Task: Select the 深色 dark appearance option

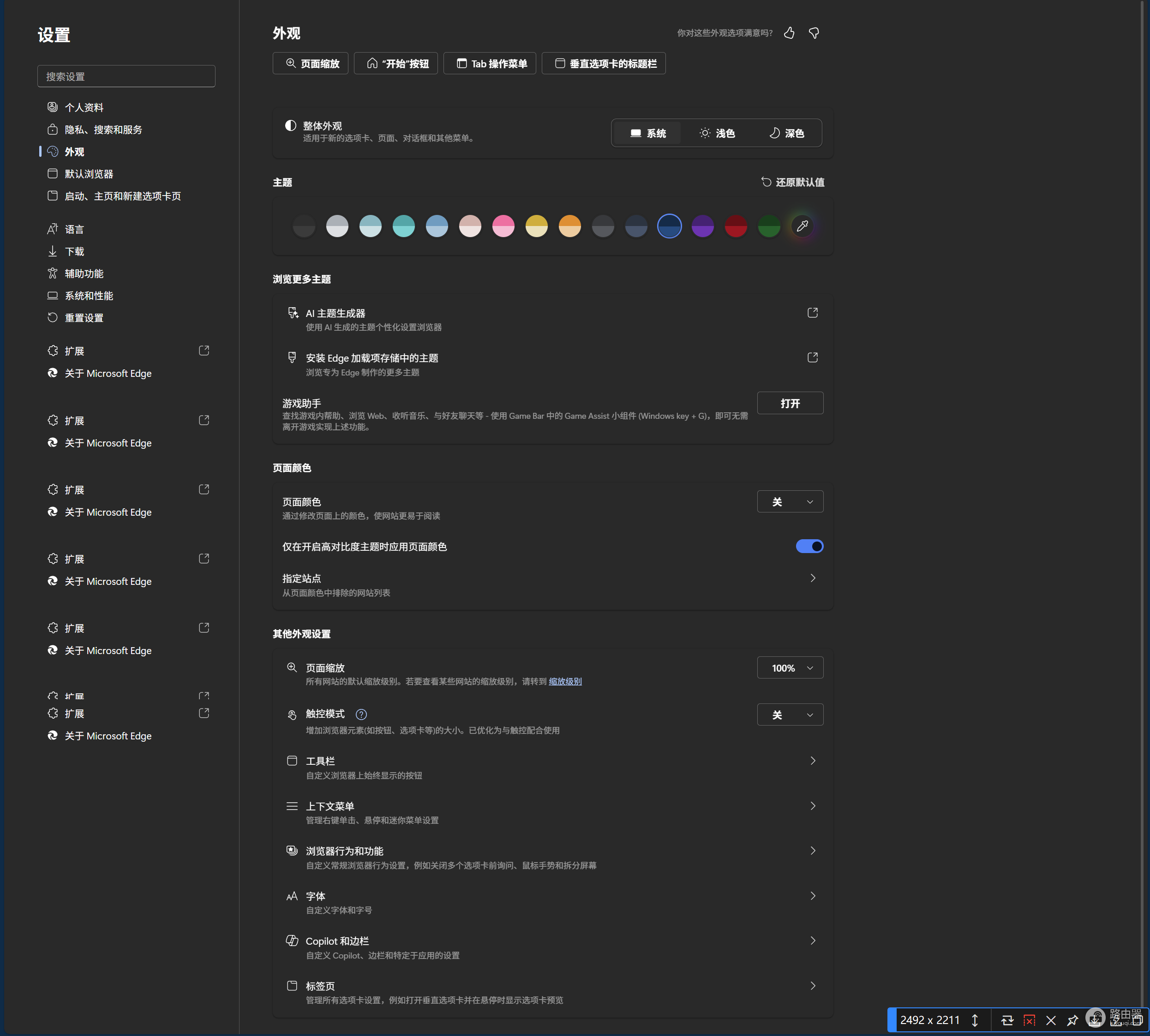Action: [x=787, y=133]
